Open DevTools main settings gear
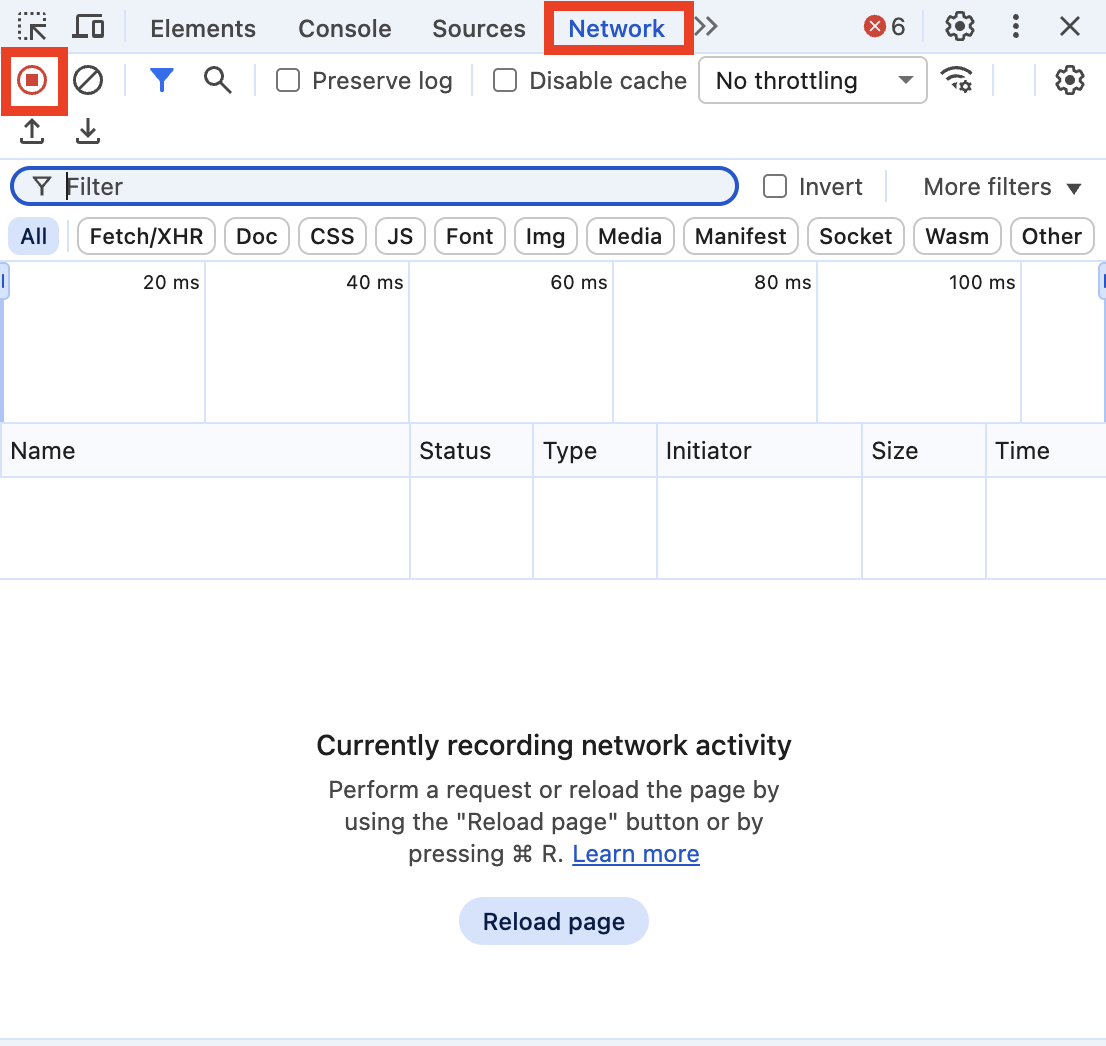Image resolution: width=1106 pixels, height=1046 pixels. point(959,27)
